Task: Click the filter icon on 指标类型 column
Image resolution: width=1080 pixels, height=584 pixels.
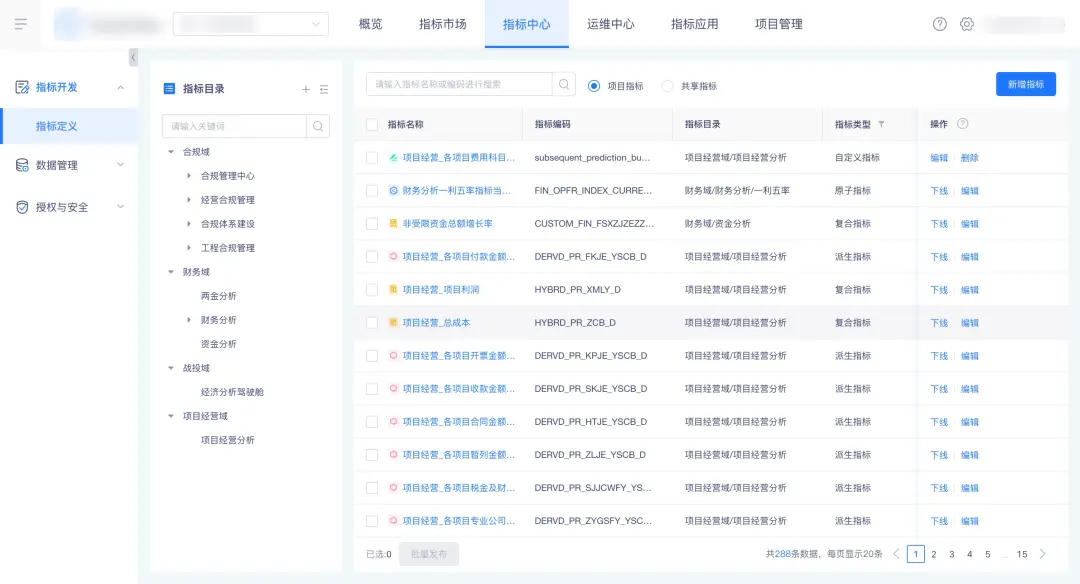Action: tap(881, 125)
